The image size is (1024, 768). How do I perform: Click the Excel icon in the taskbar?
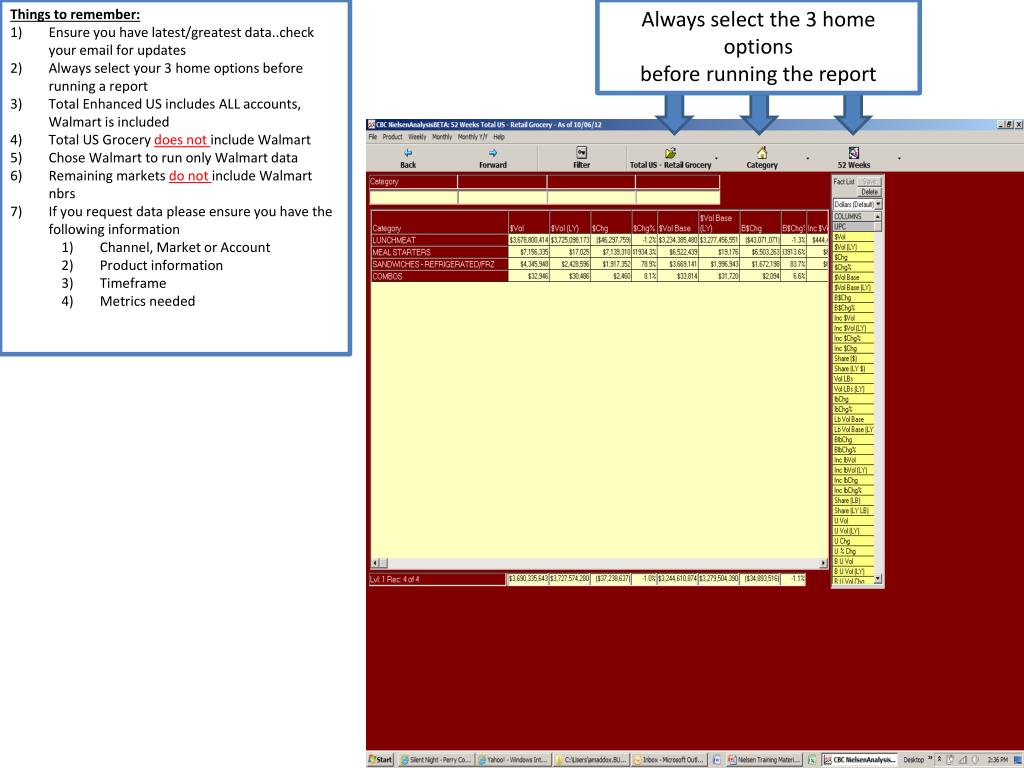812,760
